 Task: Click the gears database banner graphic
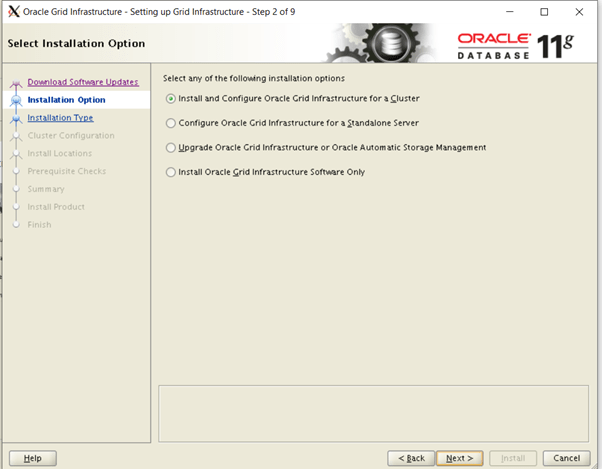387,43
